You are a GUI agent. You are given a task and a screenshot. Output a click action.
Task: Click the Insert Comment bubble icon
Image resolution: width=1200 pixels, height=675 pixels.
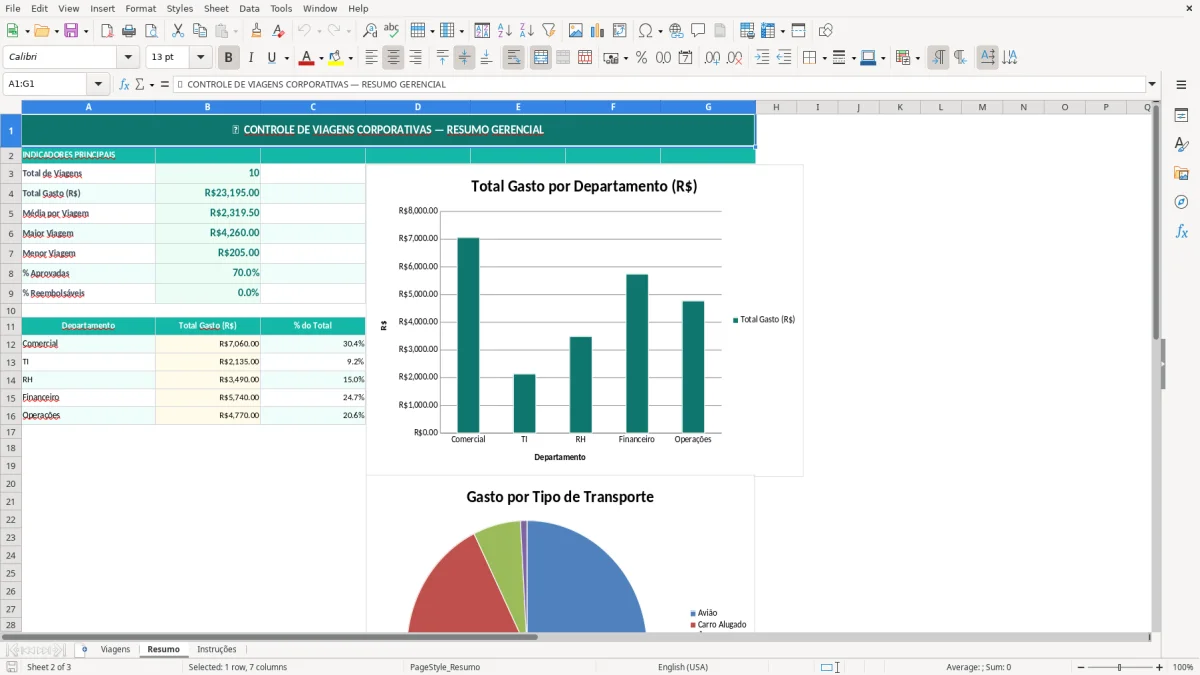tap(698, 31)
